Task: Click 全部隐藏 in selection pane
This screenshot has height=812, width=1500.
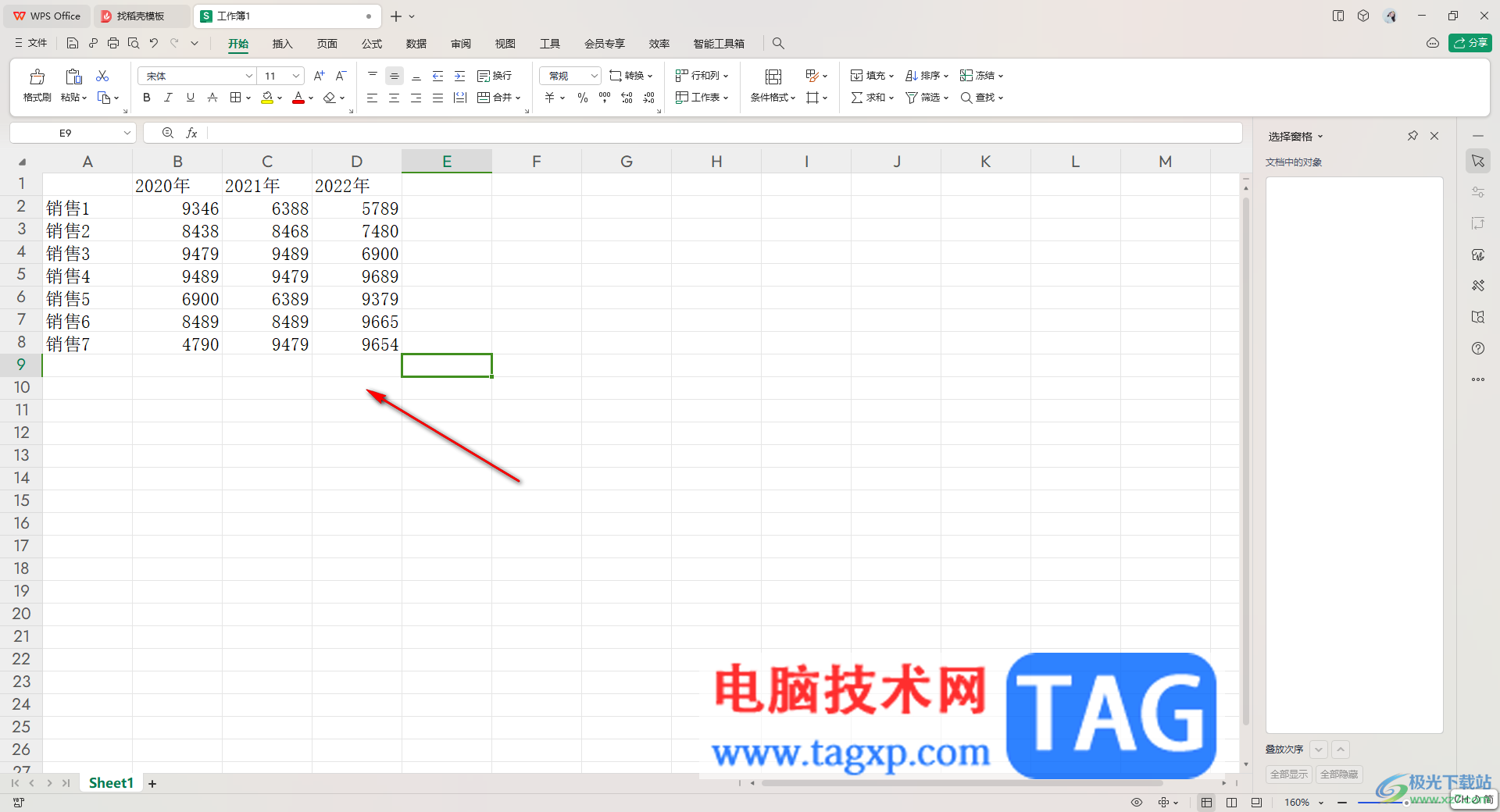Action: point(1339,775)
